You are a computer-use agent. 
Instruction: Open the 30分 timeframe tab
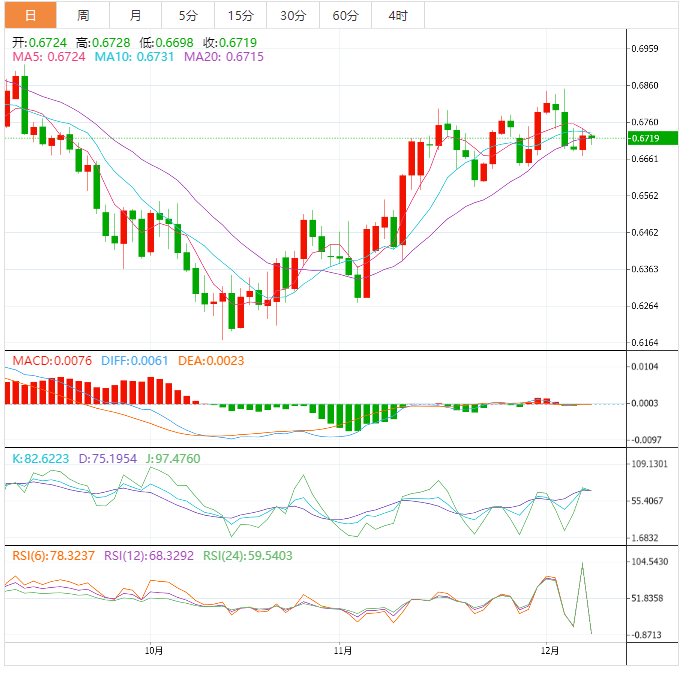point(293,15)
